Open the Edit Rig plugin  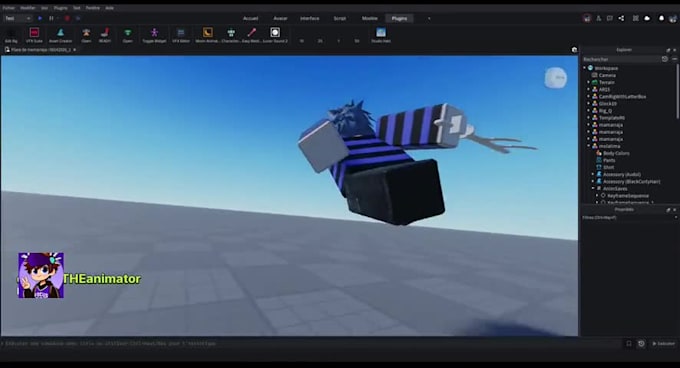tap(11, 35)
